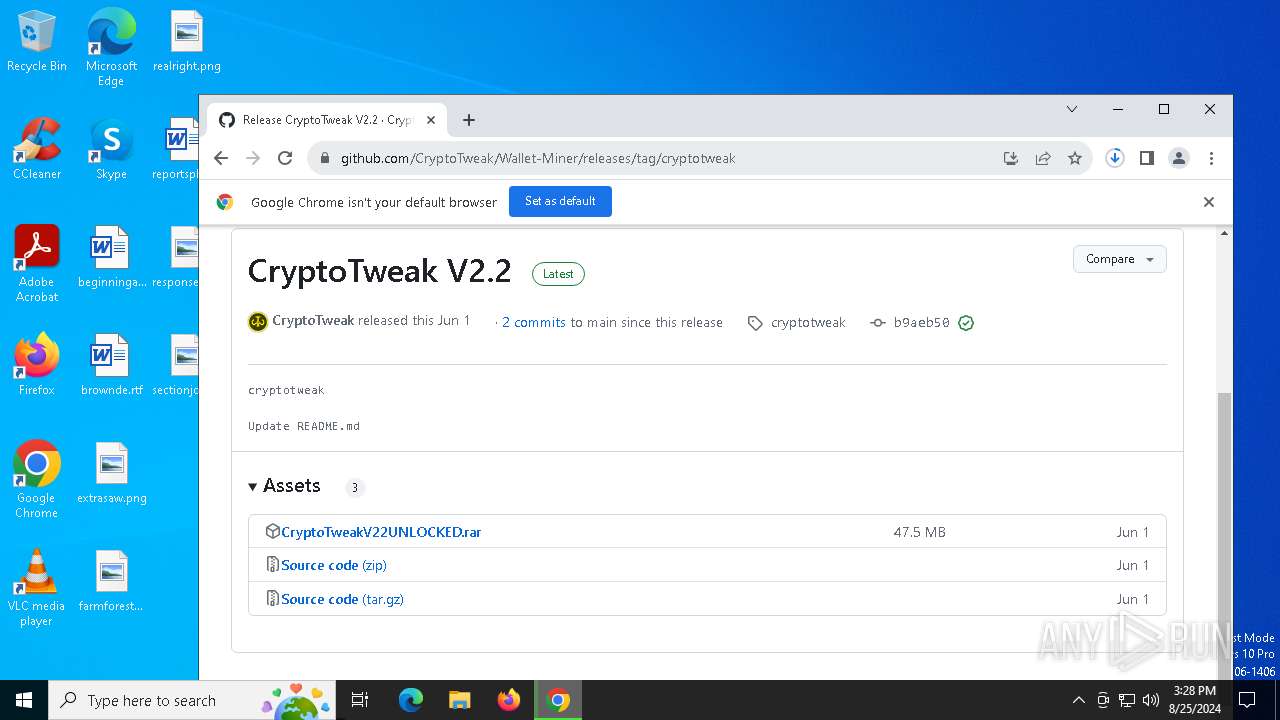1280x720 pixels.
Task: Open Chrome tab search chevron
Action: click(1072, 109)
